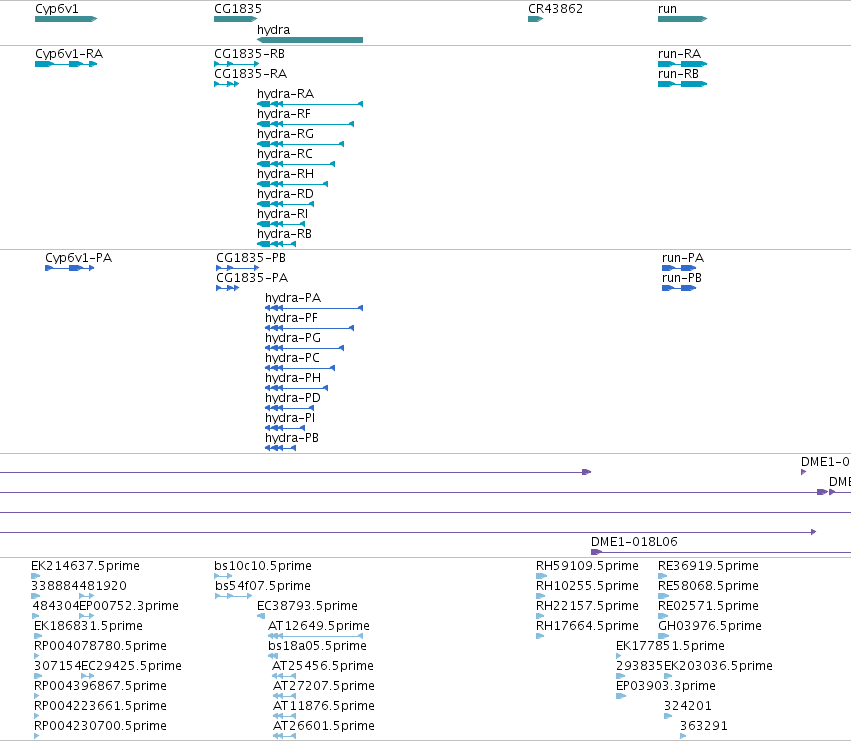Select the run-RB transcript label
The image size is (851, 741).
pos(678,74)
